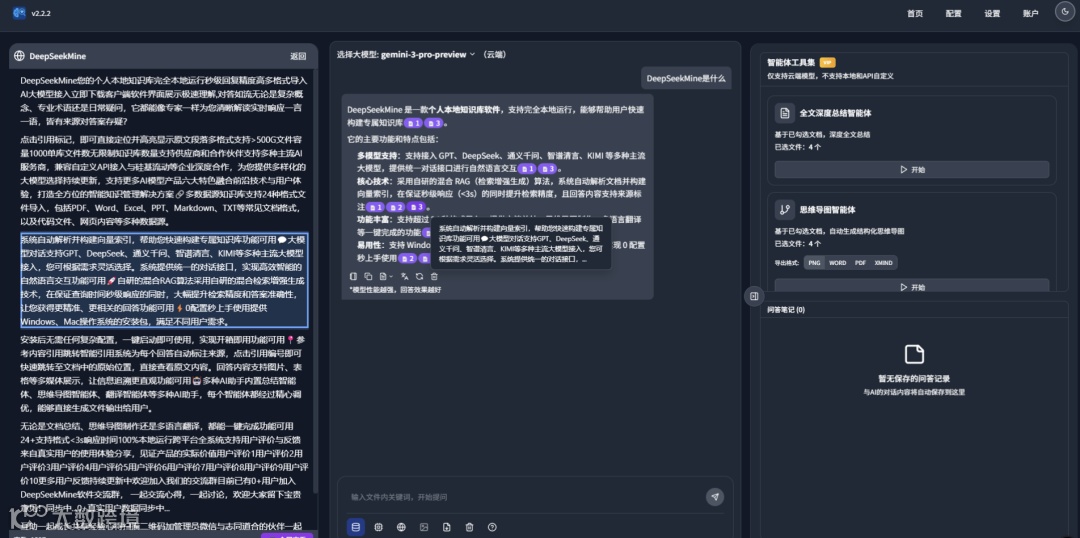Click the chip icon in the chat toolbar
Screen dimensions: 1080x538
[x=378, y=527]
